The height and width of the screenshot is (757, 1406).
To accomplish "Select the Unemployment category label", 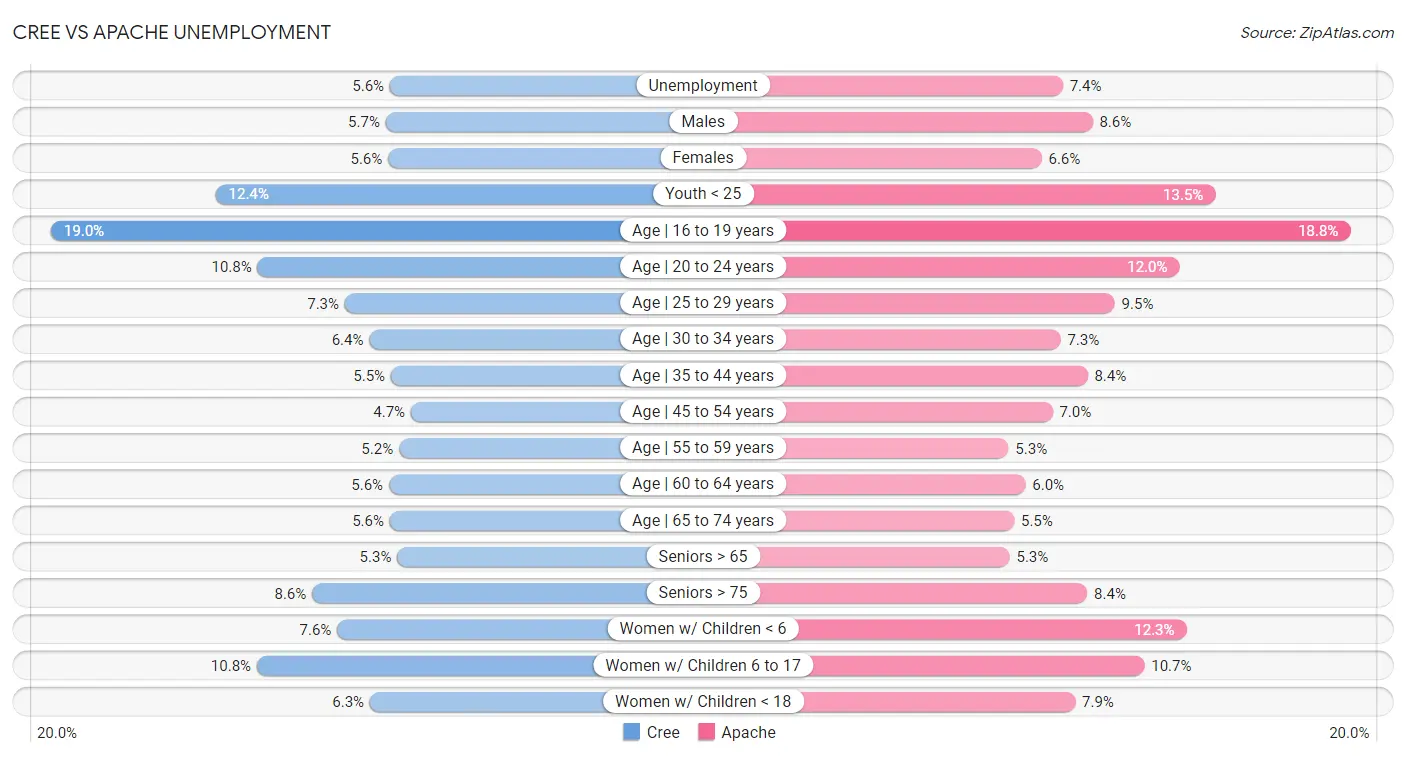I will [x=703, y=86].
